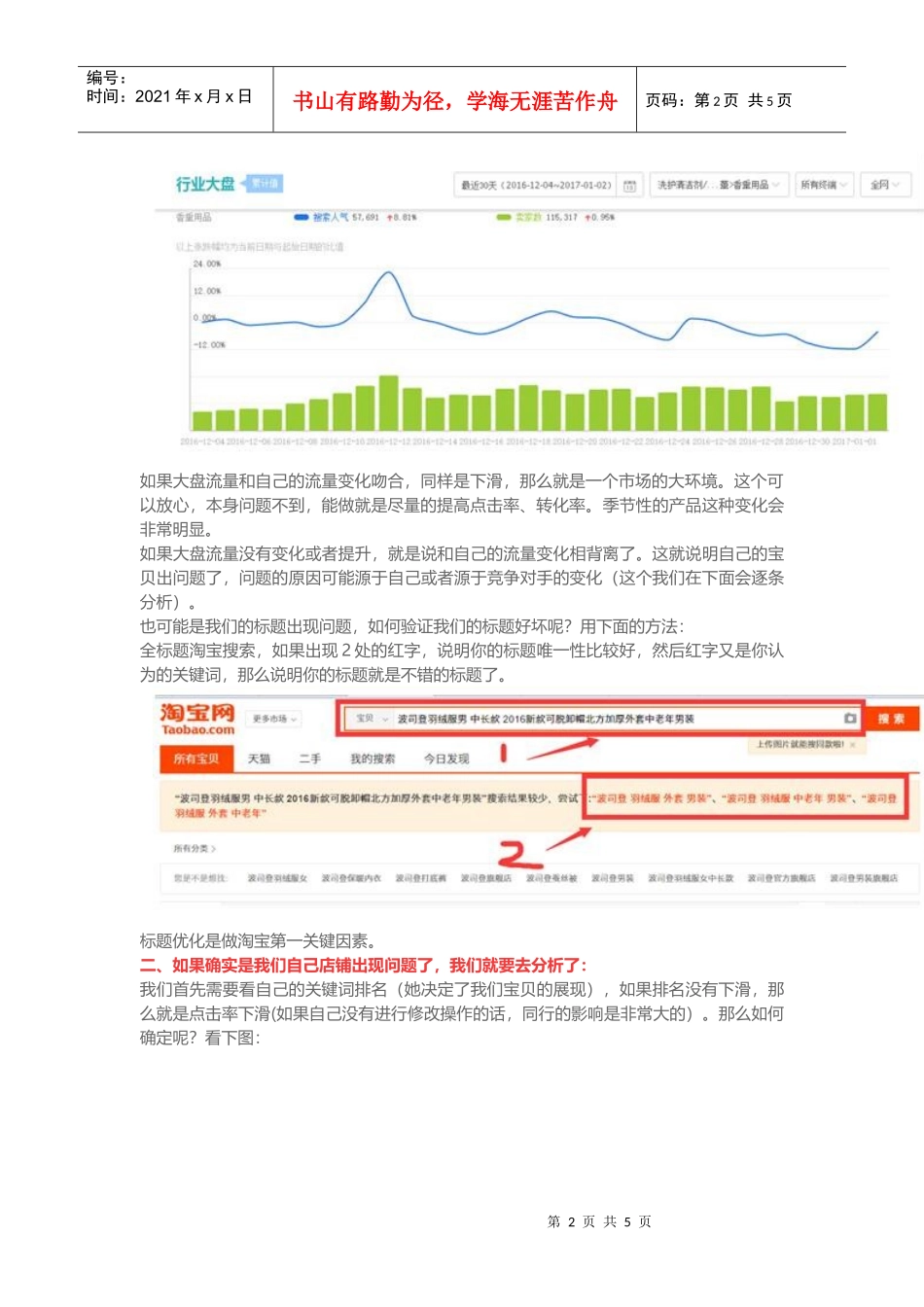This screenshot has width=924, height=1307.
Task: Close the 上传图片就能搜同款 tooltip
Action: click(853, 744)
